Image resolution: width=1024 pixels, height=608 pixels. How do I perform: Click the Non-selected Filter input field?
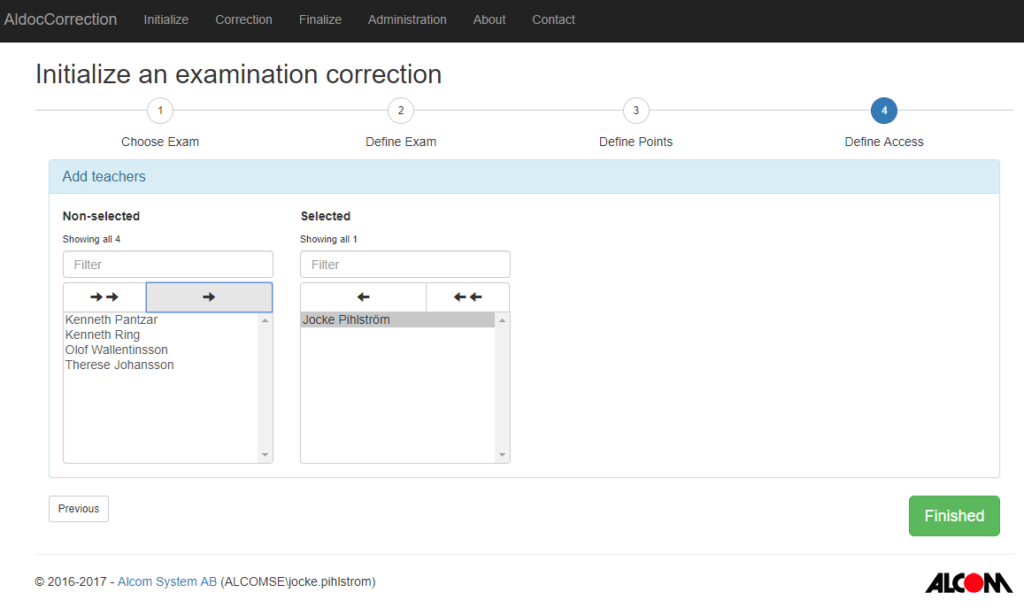click(168, 265)
